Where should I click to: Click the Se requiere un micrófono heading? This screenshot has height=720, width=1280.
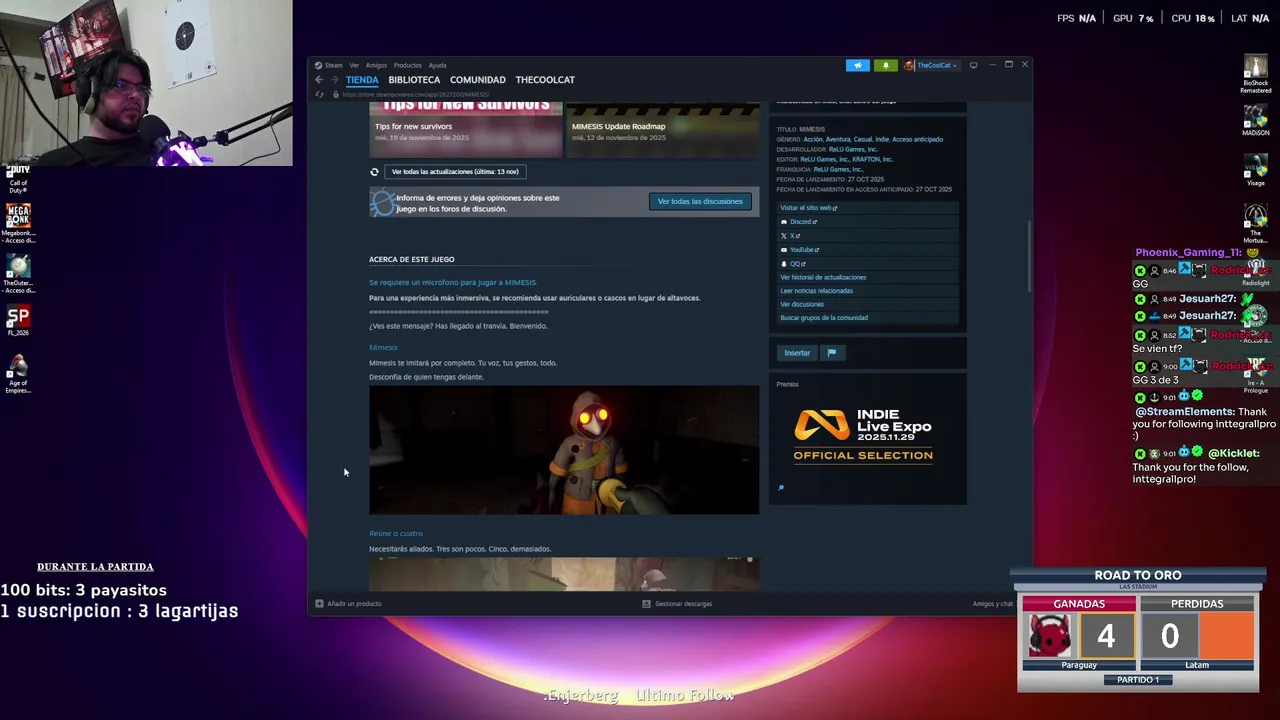tap(452, 282)
